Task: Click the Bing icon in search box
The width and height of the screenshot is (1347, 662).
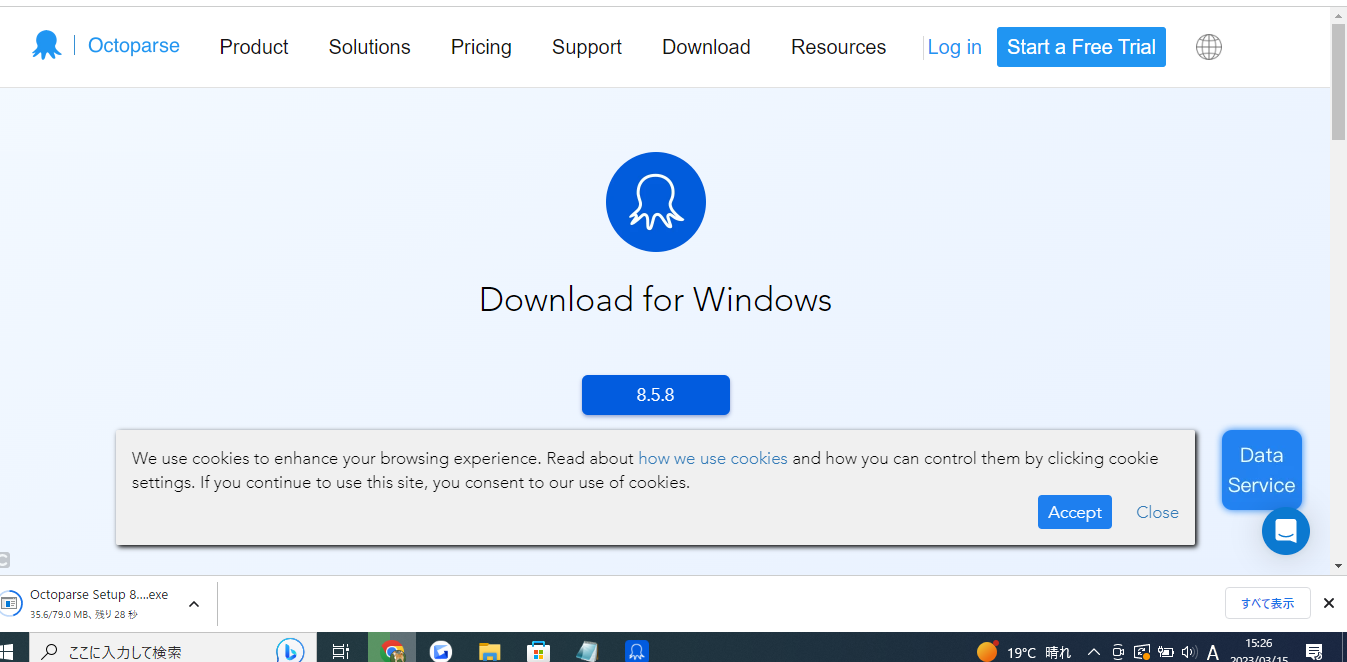Action: (x=290, y=651)
